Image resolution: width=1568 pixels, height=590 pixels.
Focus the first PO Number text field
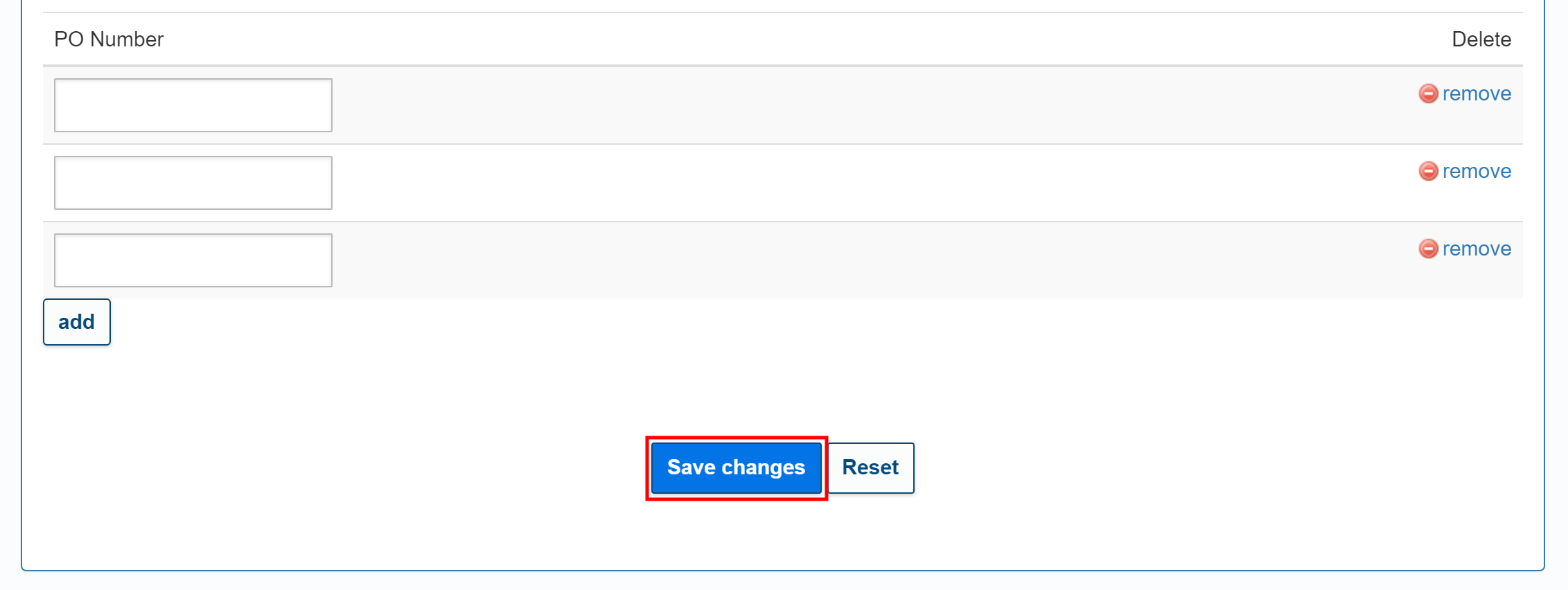click(193, 105)
